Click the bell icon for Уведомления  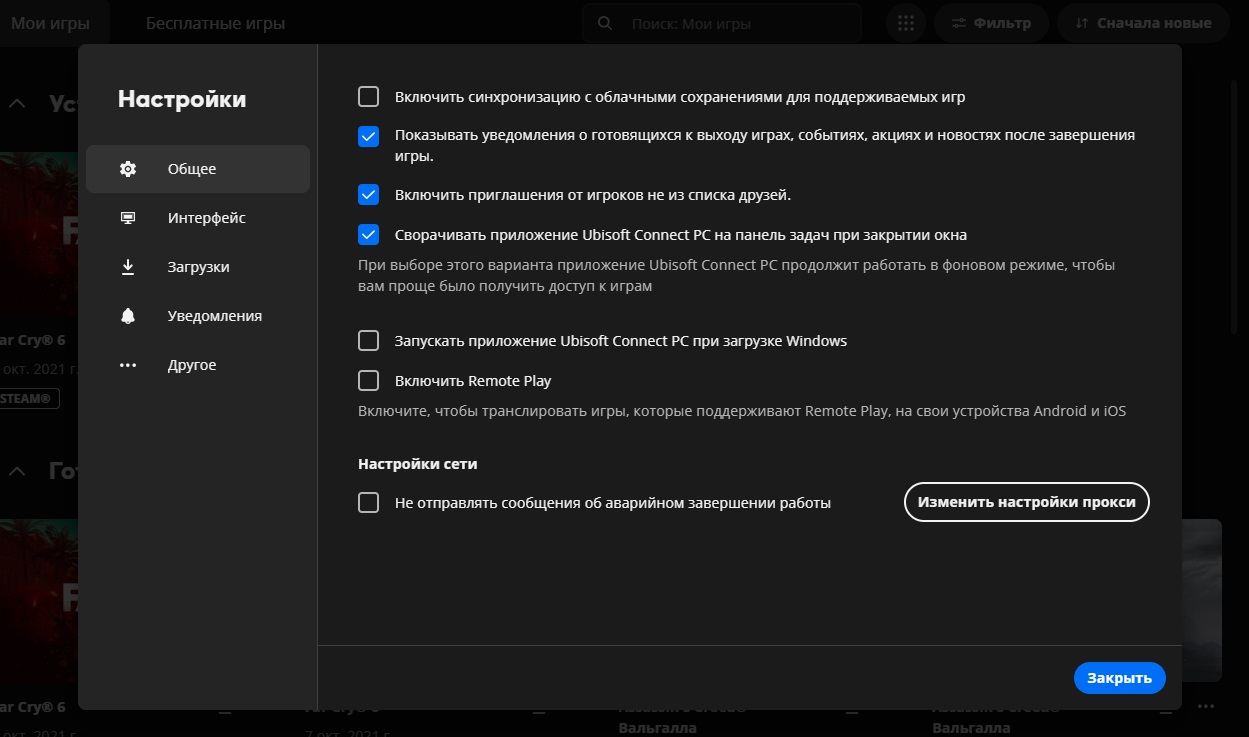(x=128, y=316)
